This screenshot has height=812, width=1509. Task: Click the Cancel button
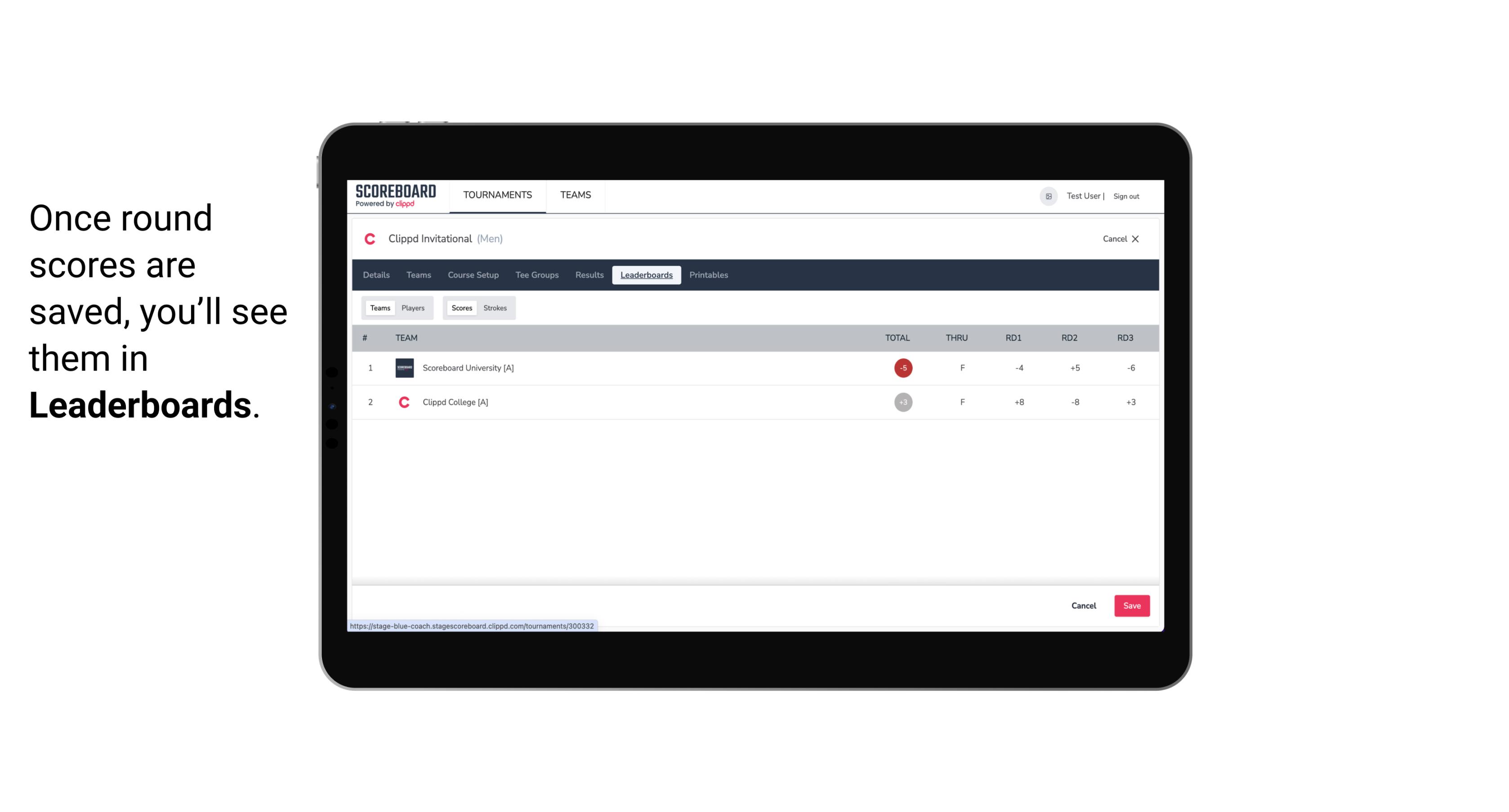(x=1084, y=605)
